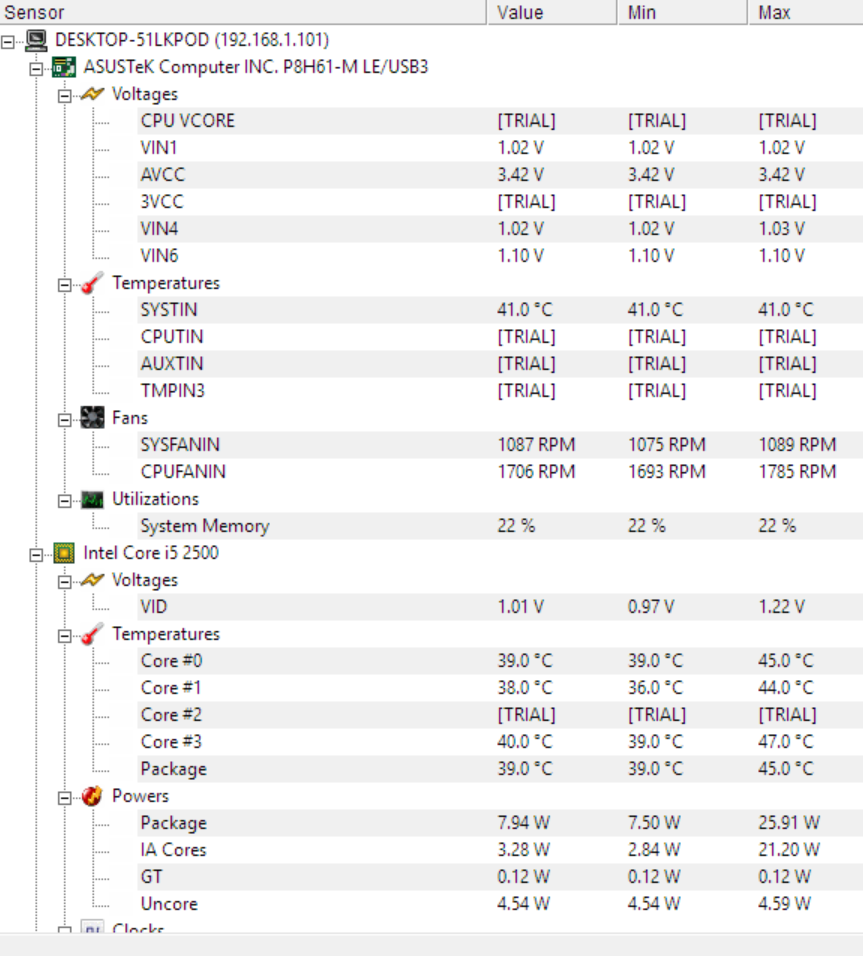Viewport: 863px width, 956px height.
Task: Click the motherboard Voltages lightning icon
Action: [92, 94]
